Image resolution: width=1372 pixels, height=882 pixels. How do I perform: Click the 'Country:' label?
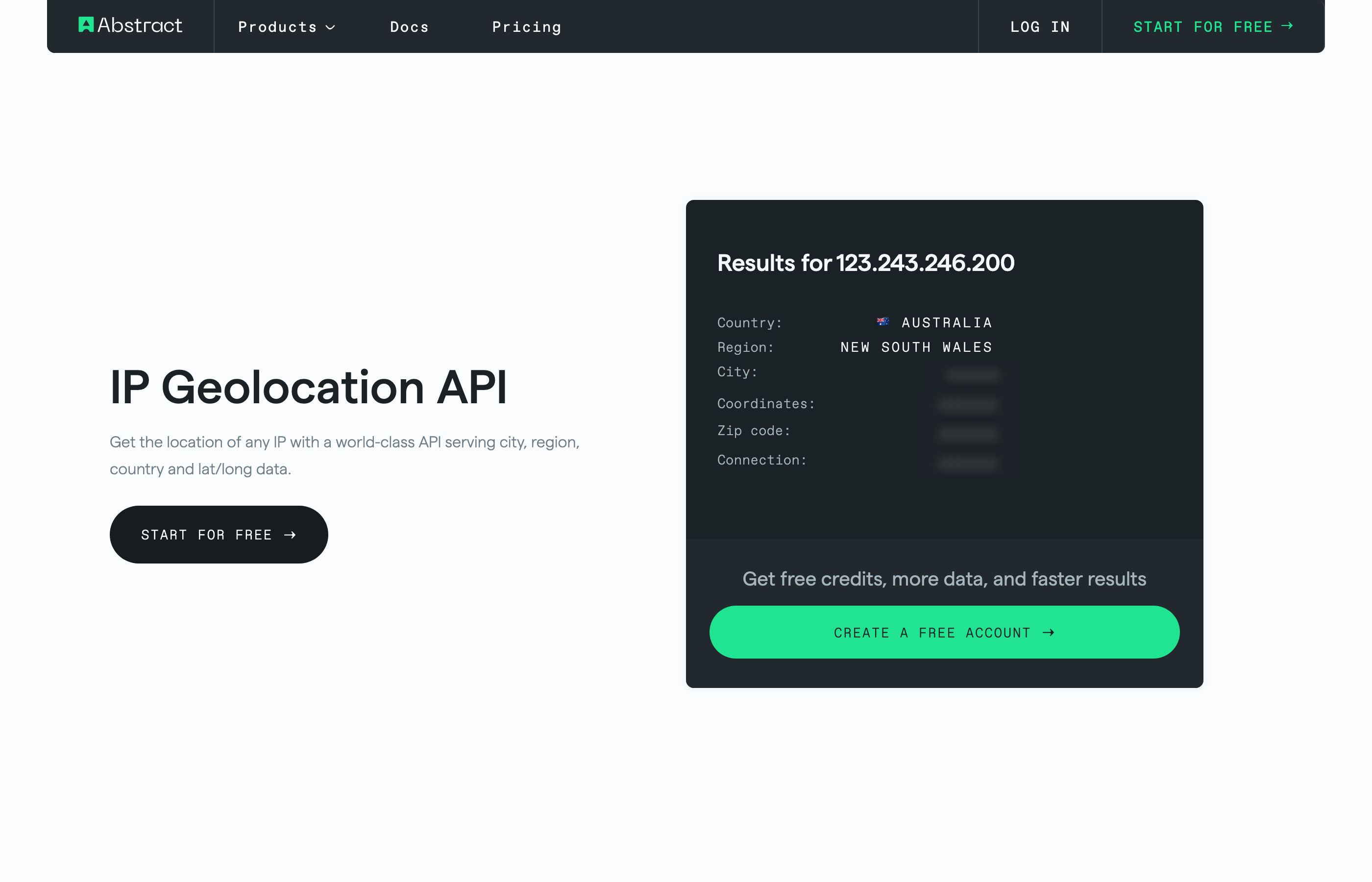[749, 323]
